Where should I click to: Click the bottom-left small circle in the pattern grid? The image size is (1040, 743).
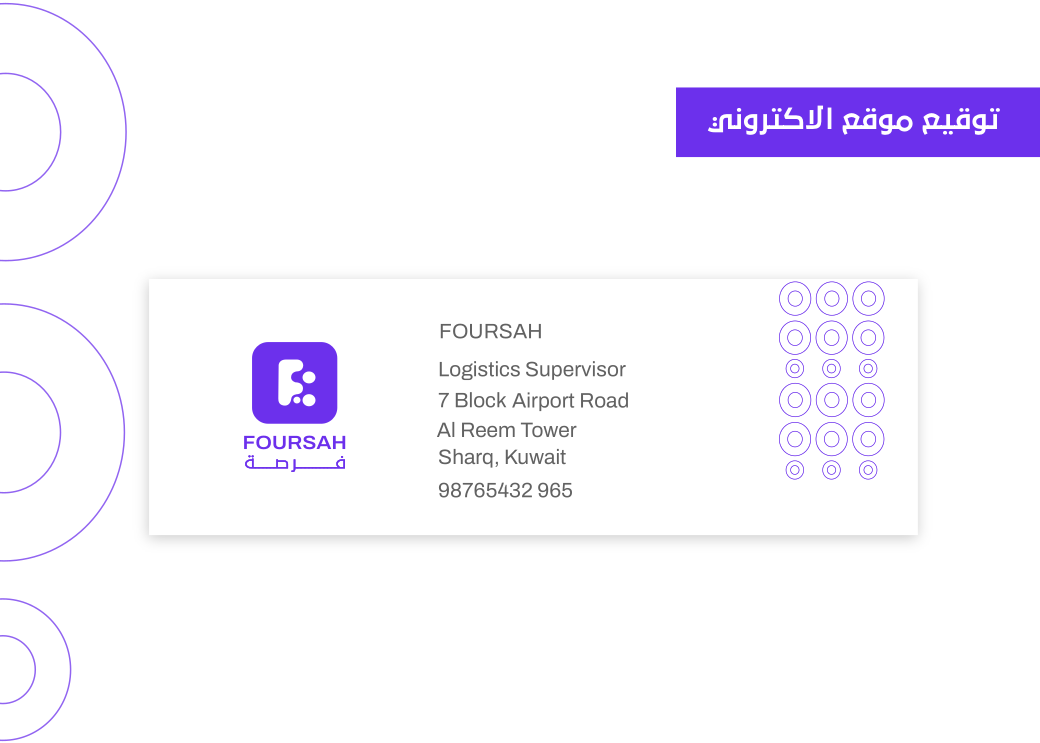pos(795,469)
